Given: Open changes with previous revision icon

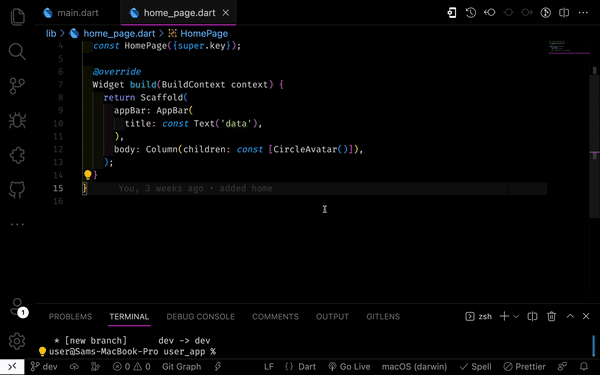Looking at the screenshot, I should [489, 13].
